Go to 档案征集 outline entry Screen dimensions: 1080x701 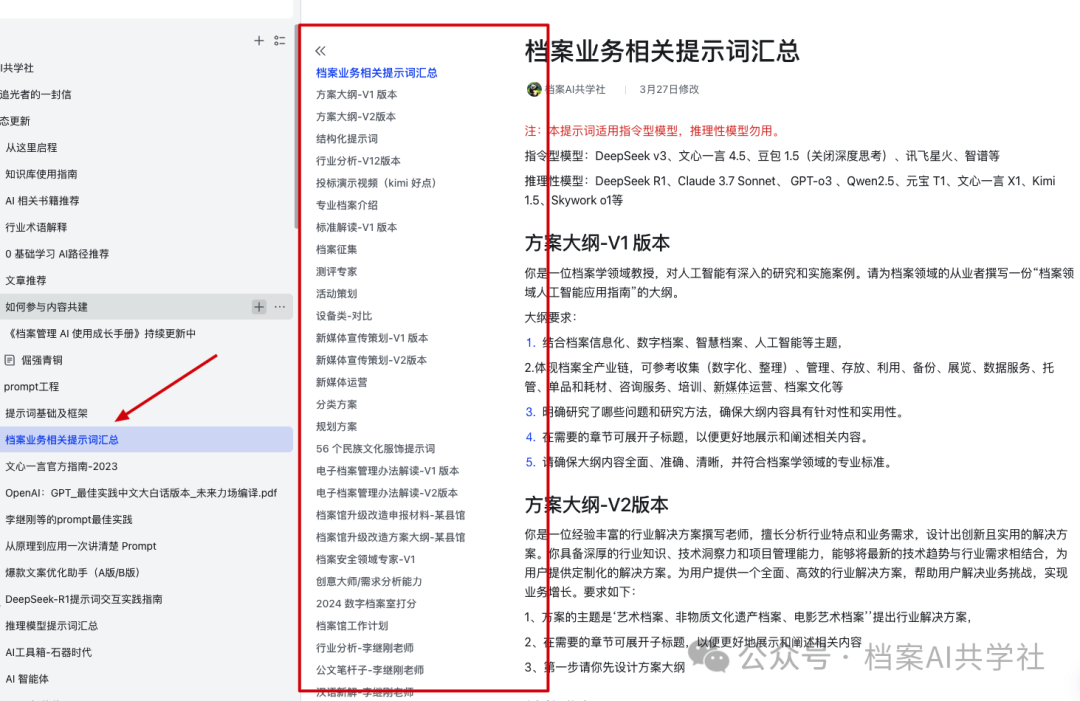point(336,249)
